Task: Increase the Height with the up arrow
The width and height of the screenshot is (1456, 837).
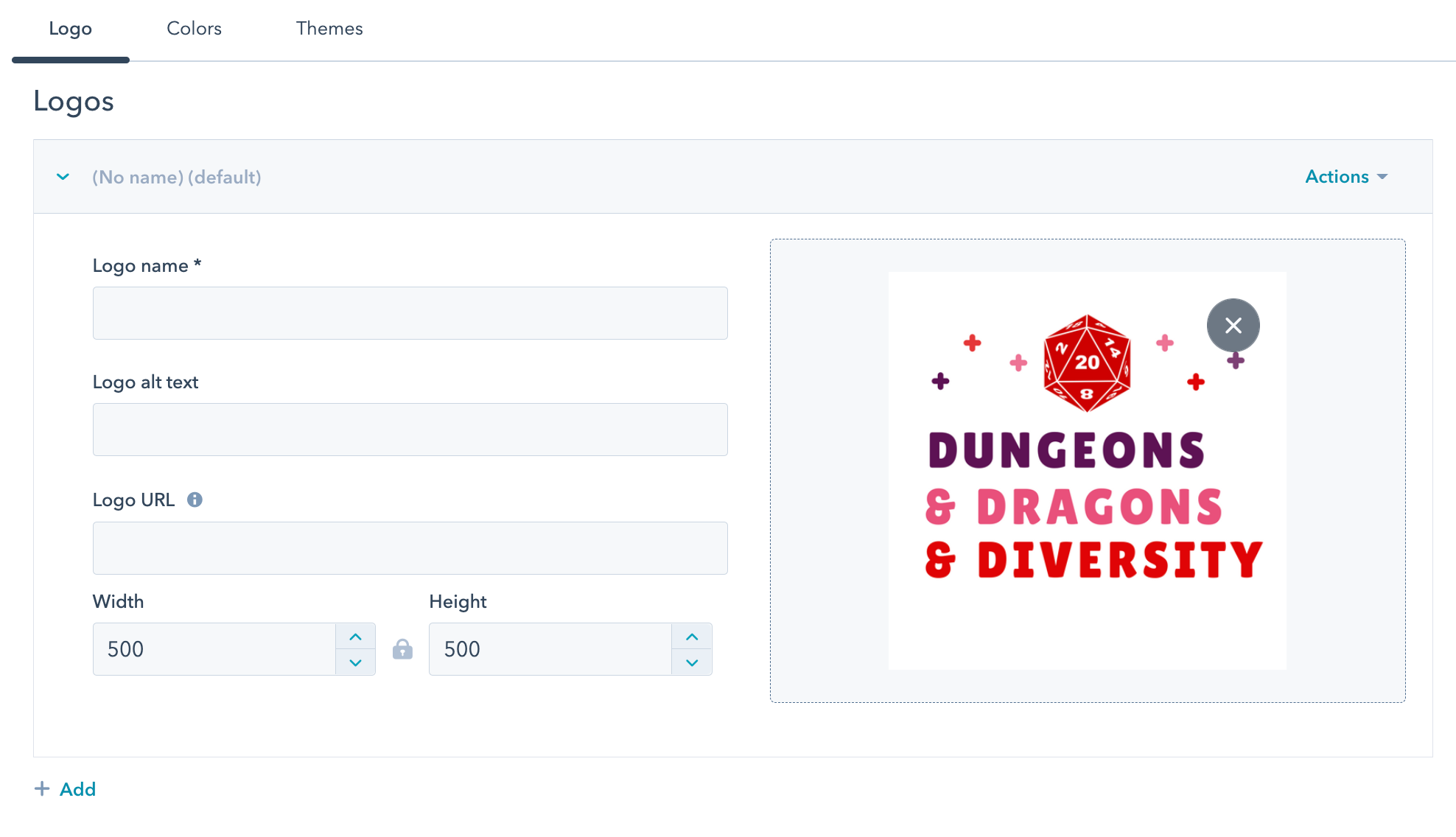Action: click(x=692, y=637)
